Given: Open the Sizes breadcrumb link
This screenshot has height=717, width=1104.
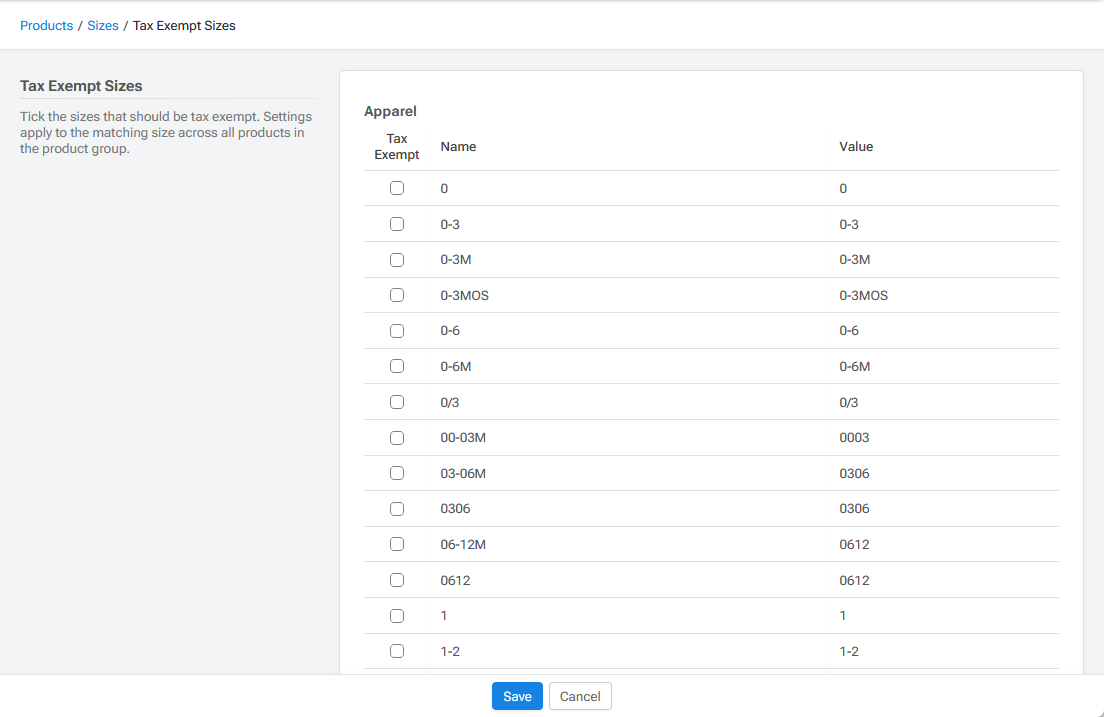Looking at the screenshot, I should pos(103,25).
